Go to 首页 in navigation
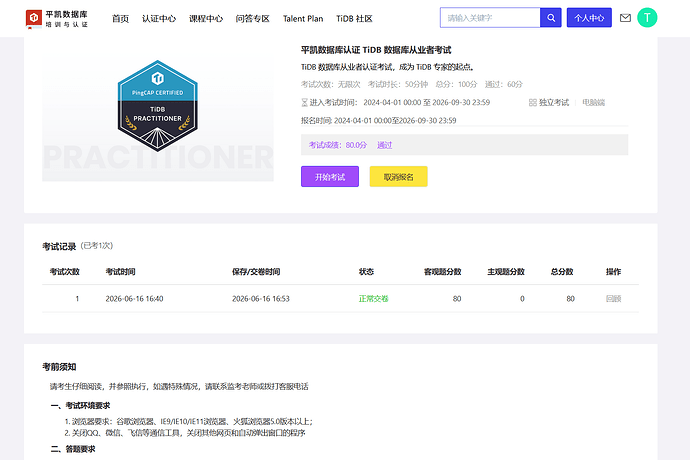Image resolution: width=690 pixels, height=460 pixels. point(120,18)
